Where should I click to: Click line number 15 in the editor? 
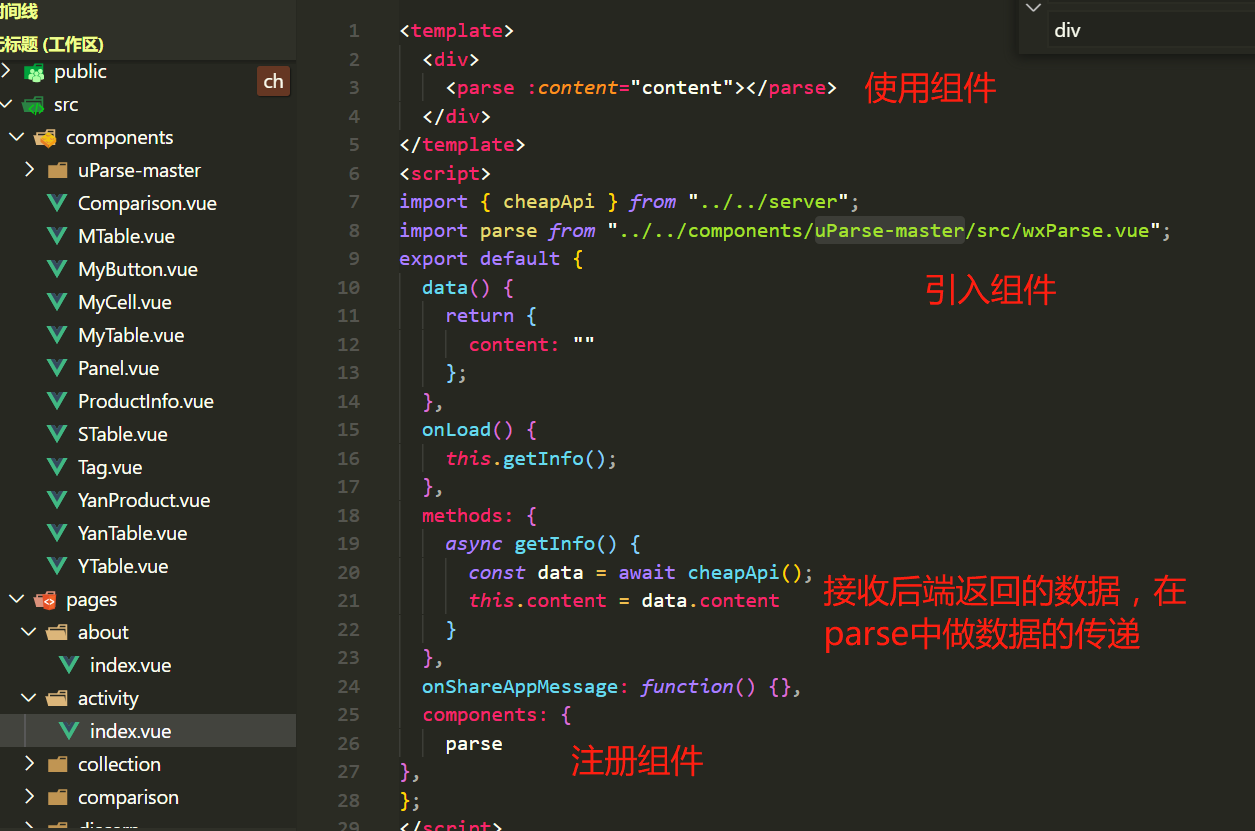pyautogui.click(x=347, y=429)
